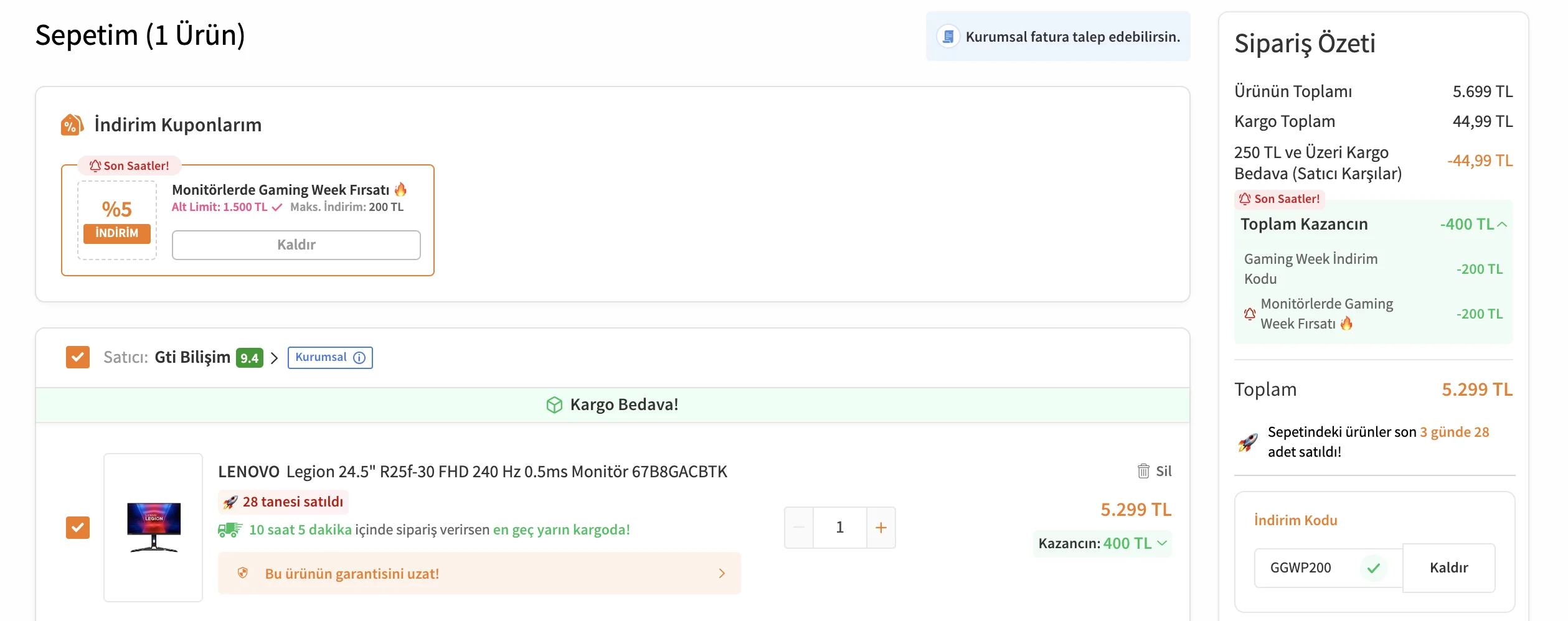Remove the Gaming Week coupon with Kaldır
This screenshot has width=1568, height=621.
click(296, 245)
